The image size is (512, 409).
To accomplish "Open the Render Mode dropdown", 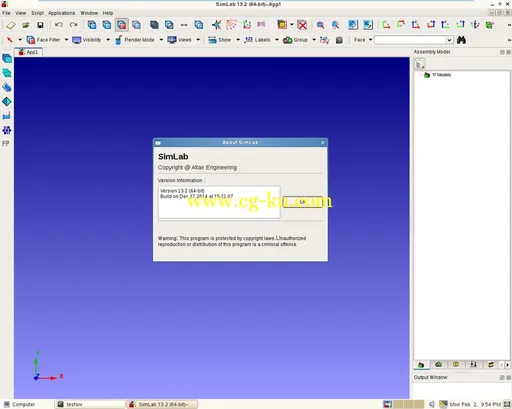I will pos(161,40).
